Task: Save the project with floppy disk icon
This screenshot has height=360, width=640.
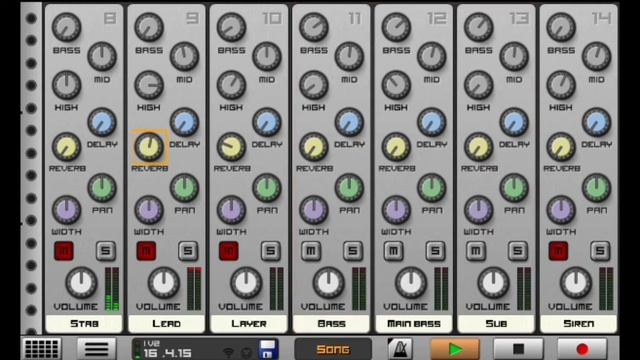Action: [x=268, y=349]
